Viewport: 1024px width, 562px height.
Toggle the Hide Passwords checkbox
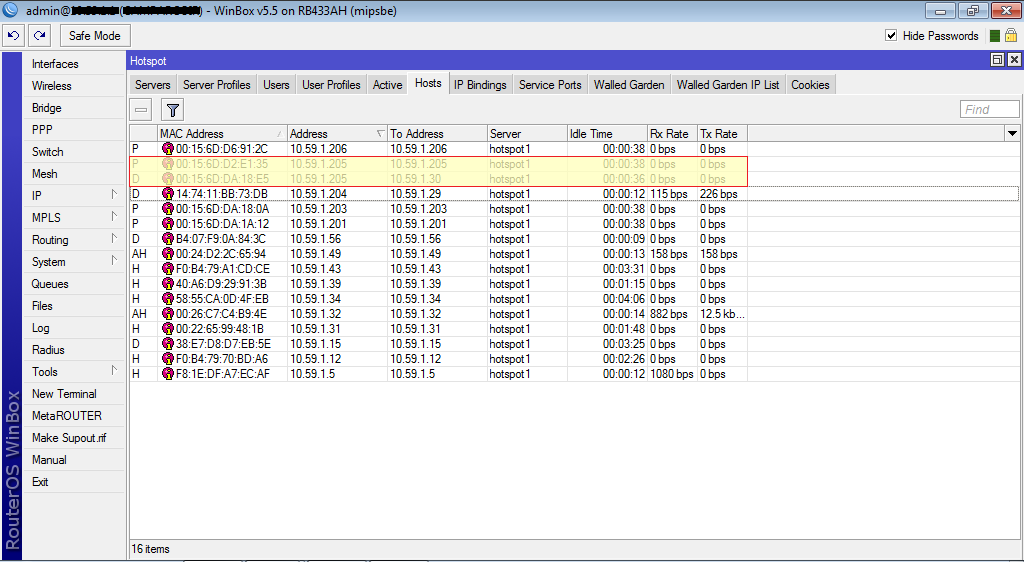point(891,35)
